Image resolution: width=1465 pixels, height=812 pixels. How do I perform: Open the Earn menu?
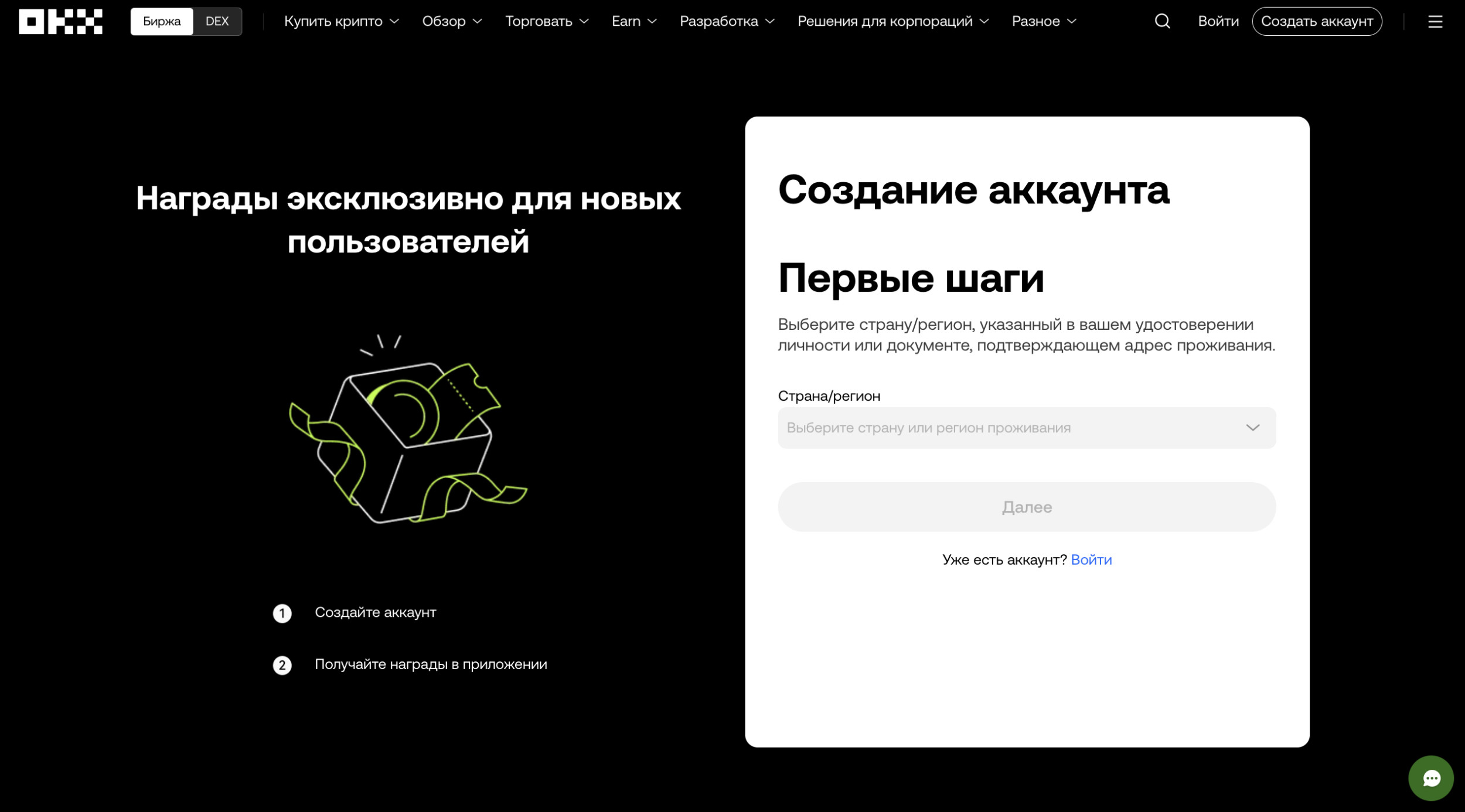[x=633, y=22]
